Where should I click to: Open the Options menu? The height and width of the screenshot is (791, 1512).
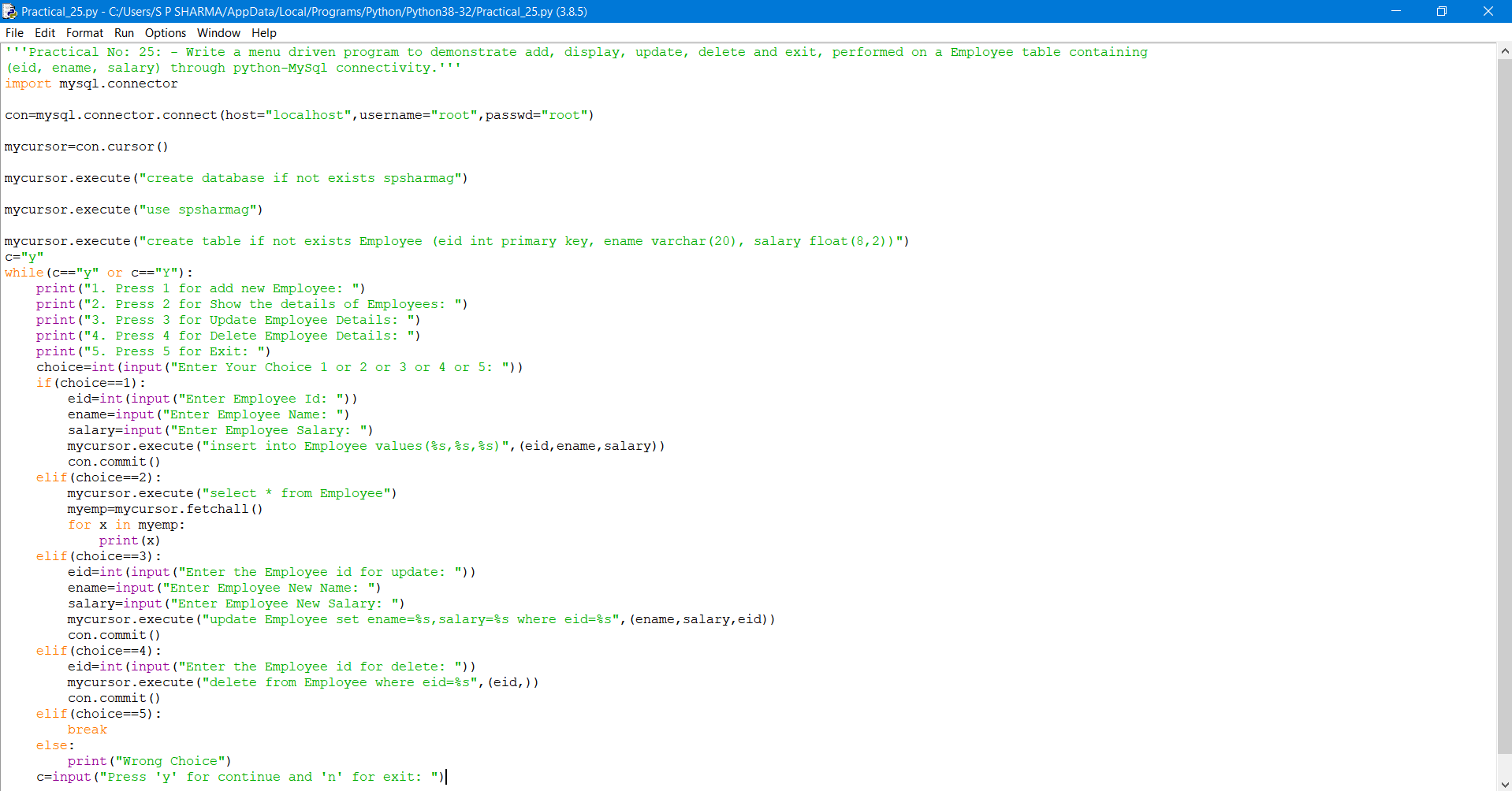point(165,33)
